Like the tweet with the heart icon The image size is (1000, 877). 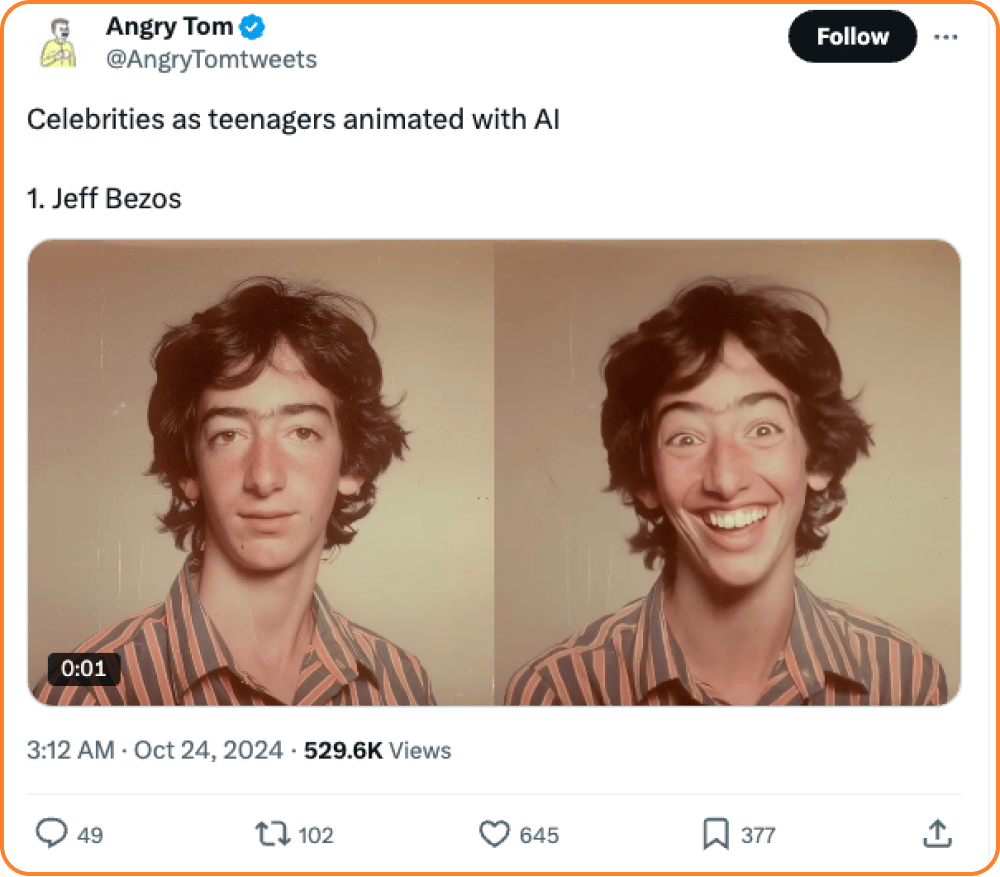click(x=494, y=834)
